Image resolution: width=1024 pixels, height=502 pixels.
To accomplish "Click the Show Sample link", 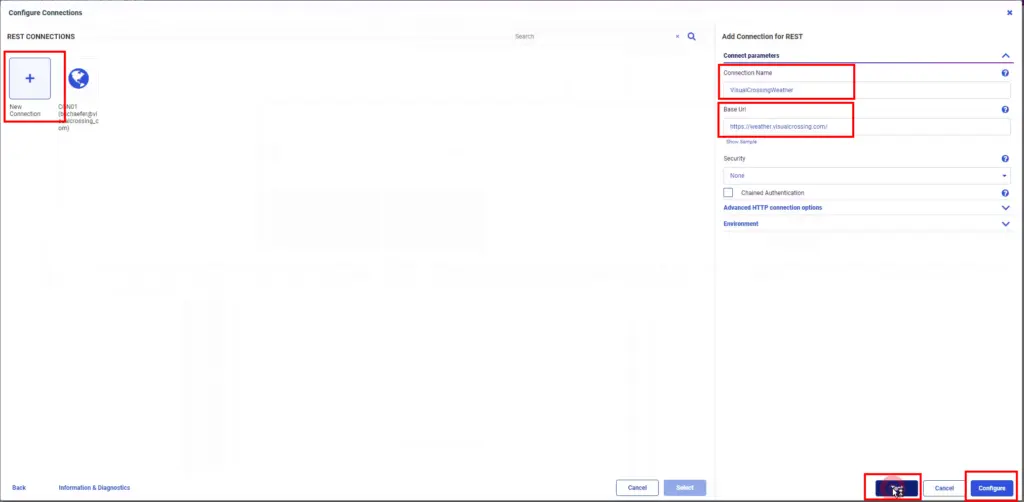I will [741, 142].
